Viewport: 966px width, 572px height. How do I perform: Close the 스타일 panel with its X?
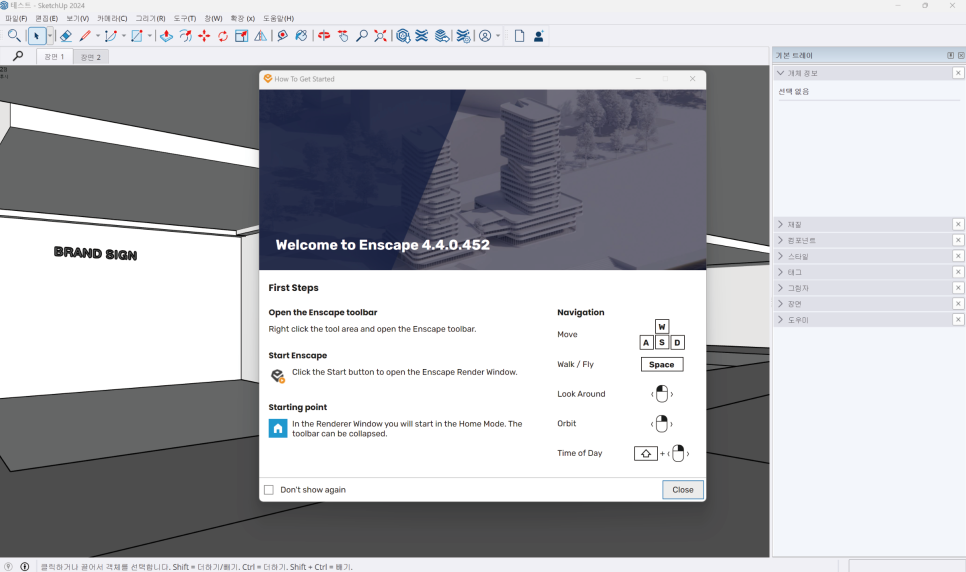[958, 256]
